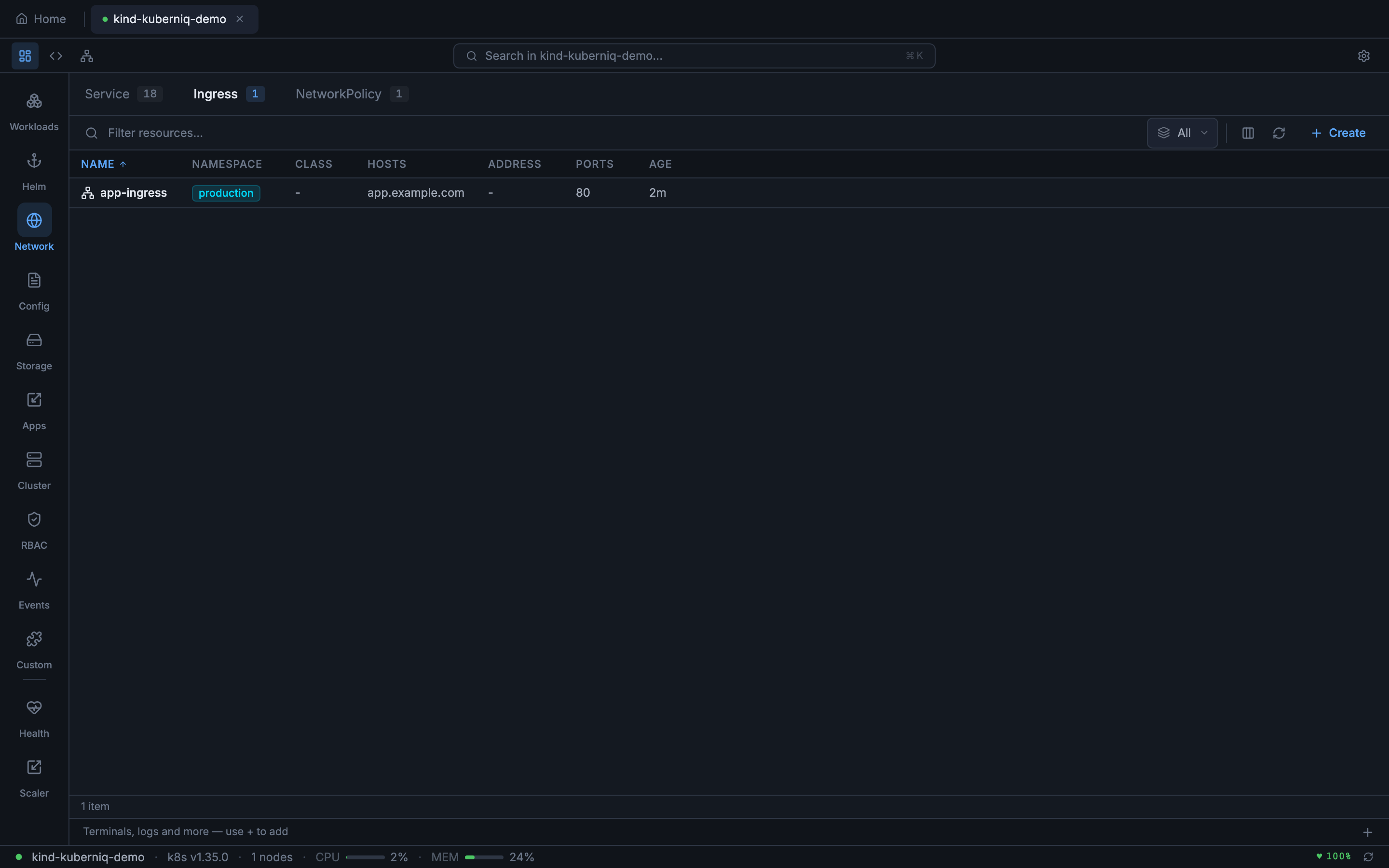Image resolution: width=1389 pixels, height=868 pixels.
Task: Toggle column visibility options
Action: (1247, 133)
